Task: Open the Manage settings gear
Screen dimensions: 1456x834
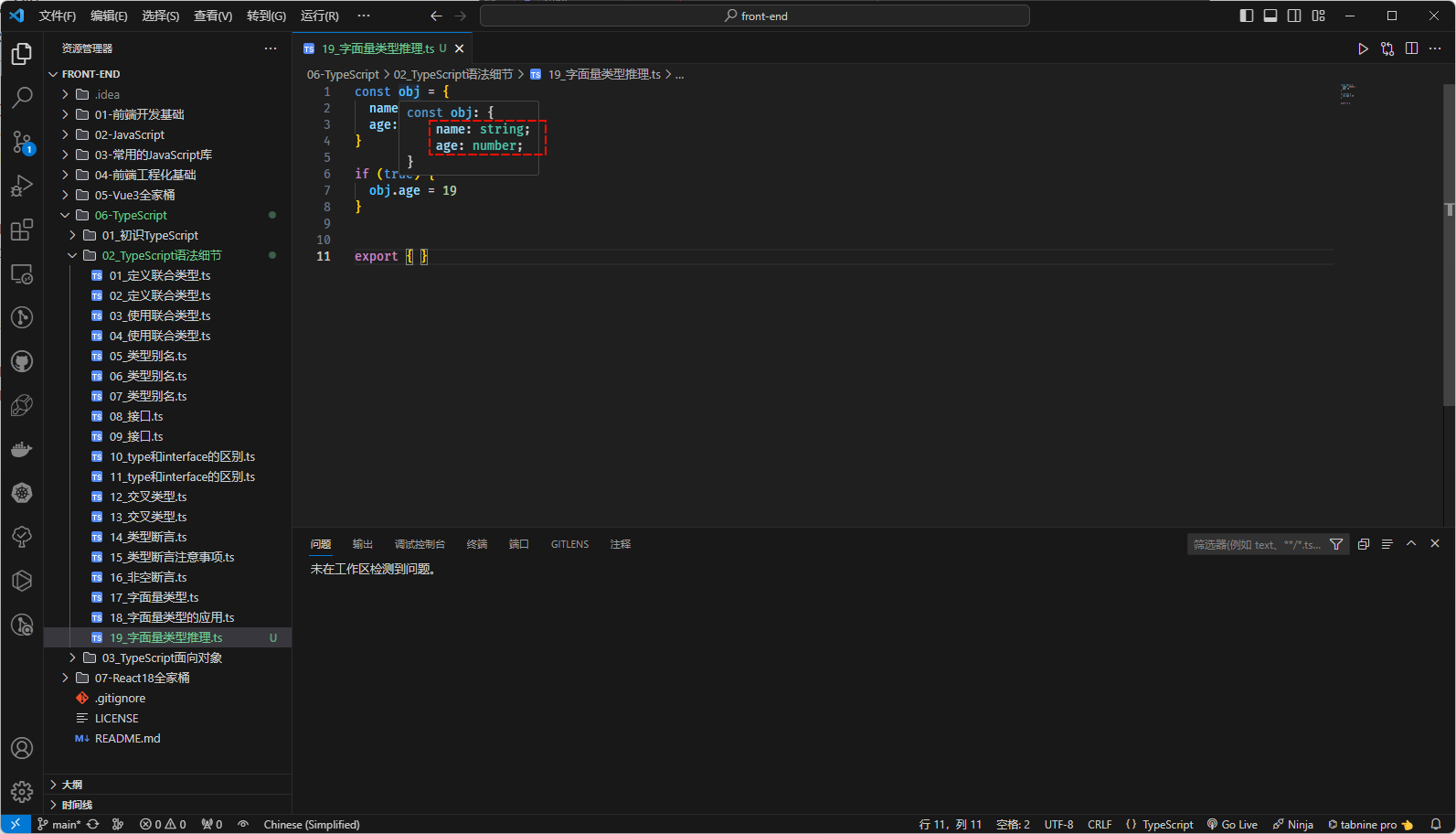Action: (22, 791)
